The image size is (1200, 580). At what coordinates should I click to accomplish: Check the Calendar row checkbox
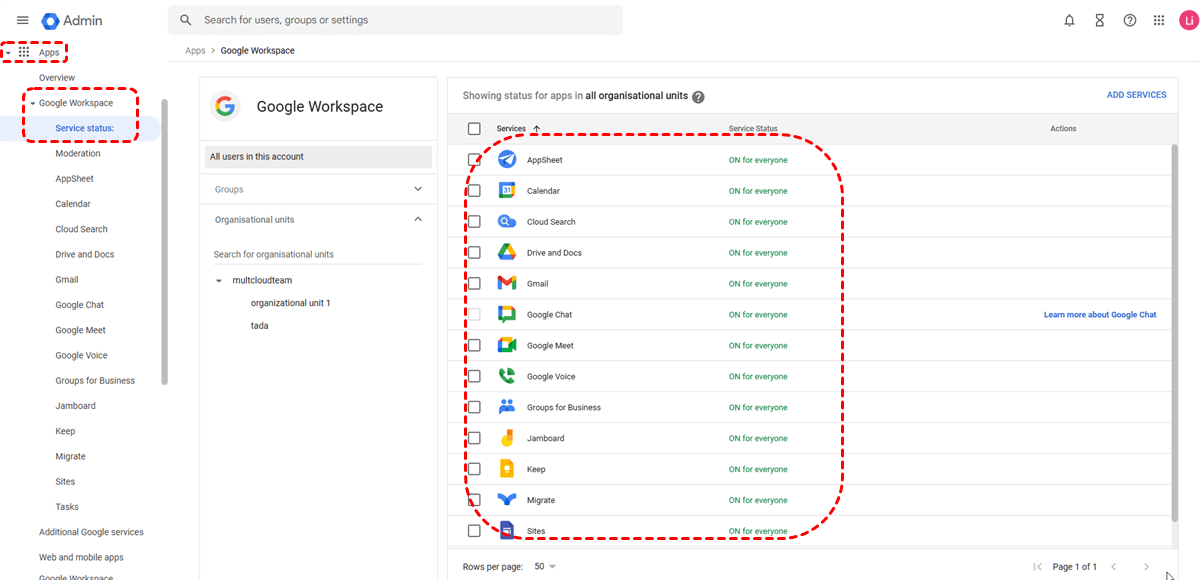tap(474, 191)
